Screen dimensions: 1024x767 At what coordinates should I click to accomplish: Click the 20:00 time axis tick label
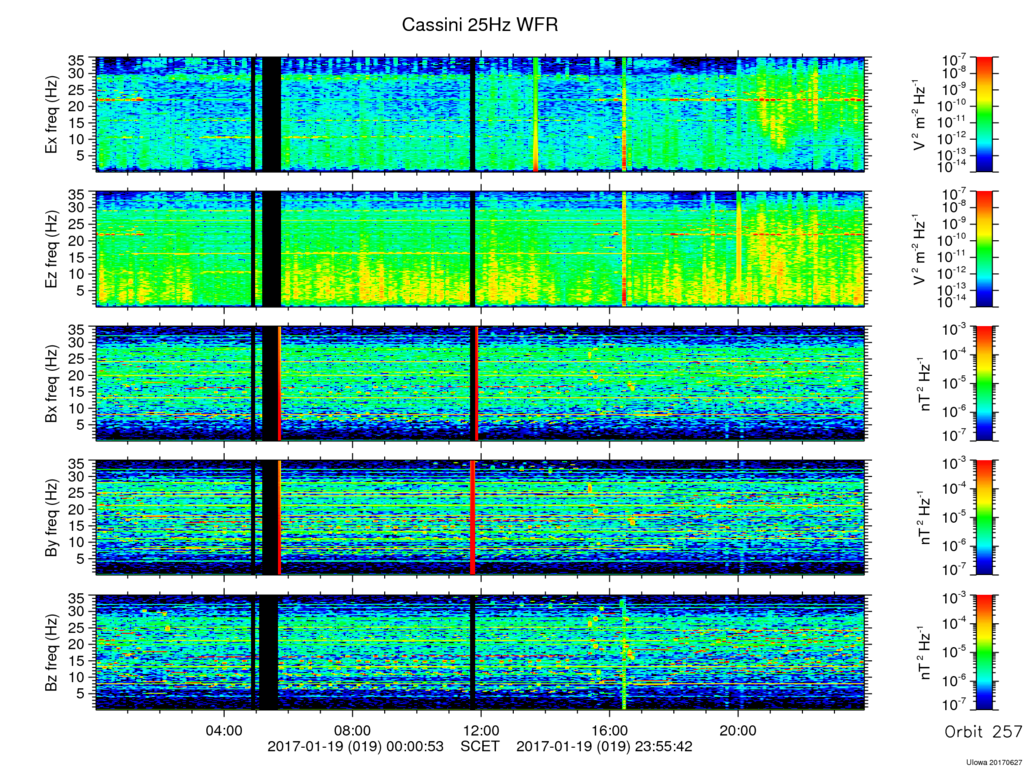[738, 730]
